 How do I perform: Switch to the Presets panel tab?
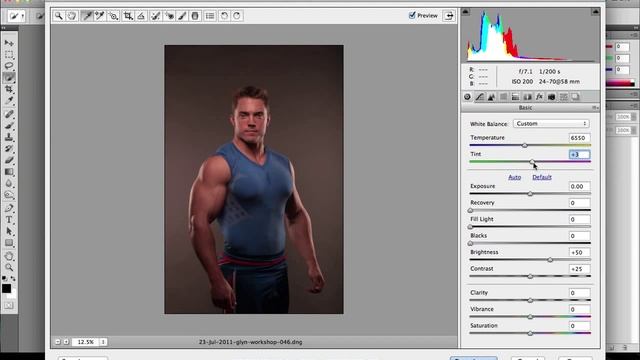tap(563, 97)
